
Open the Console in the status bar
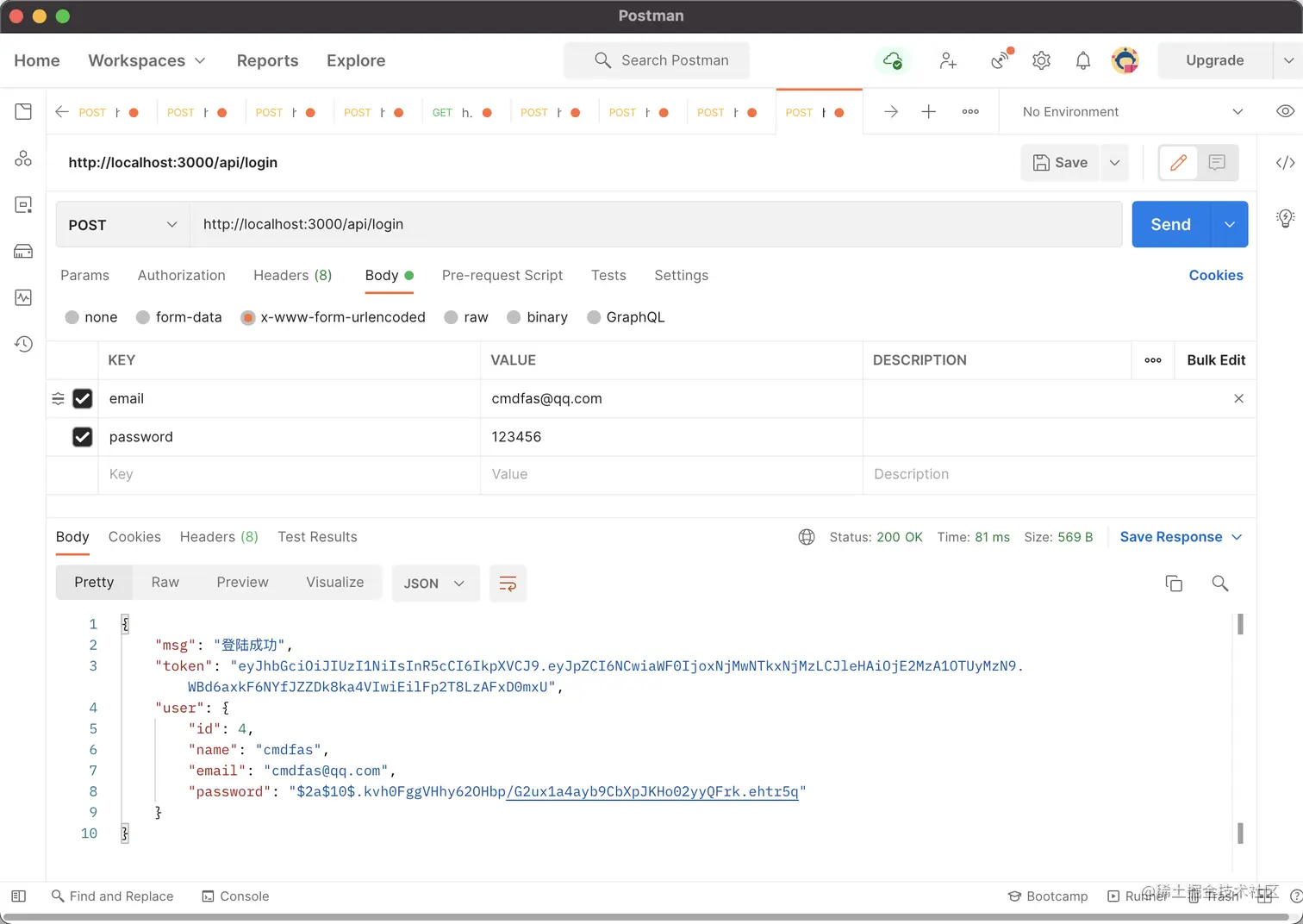click(x=235, y=896)
